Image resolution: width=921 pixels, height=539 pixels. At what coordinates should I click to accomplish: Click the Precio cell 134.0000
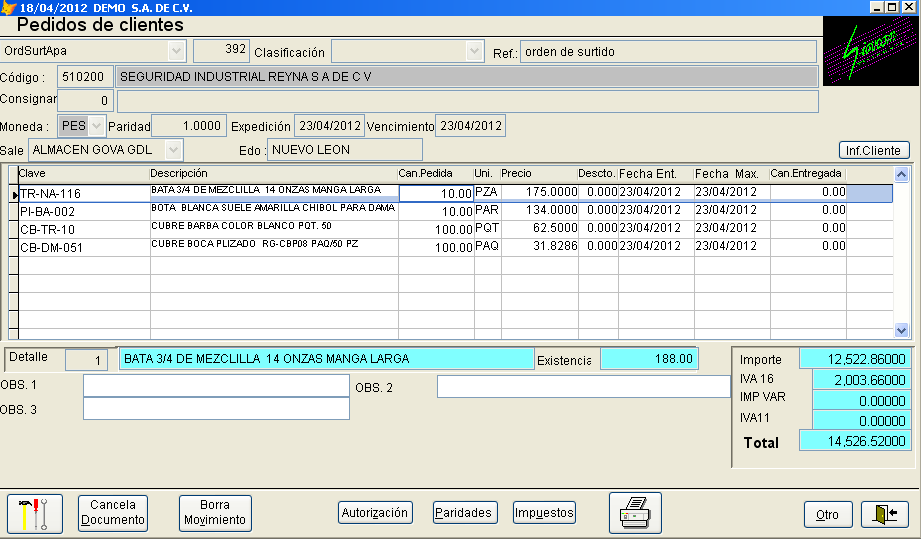(539, 210)
